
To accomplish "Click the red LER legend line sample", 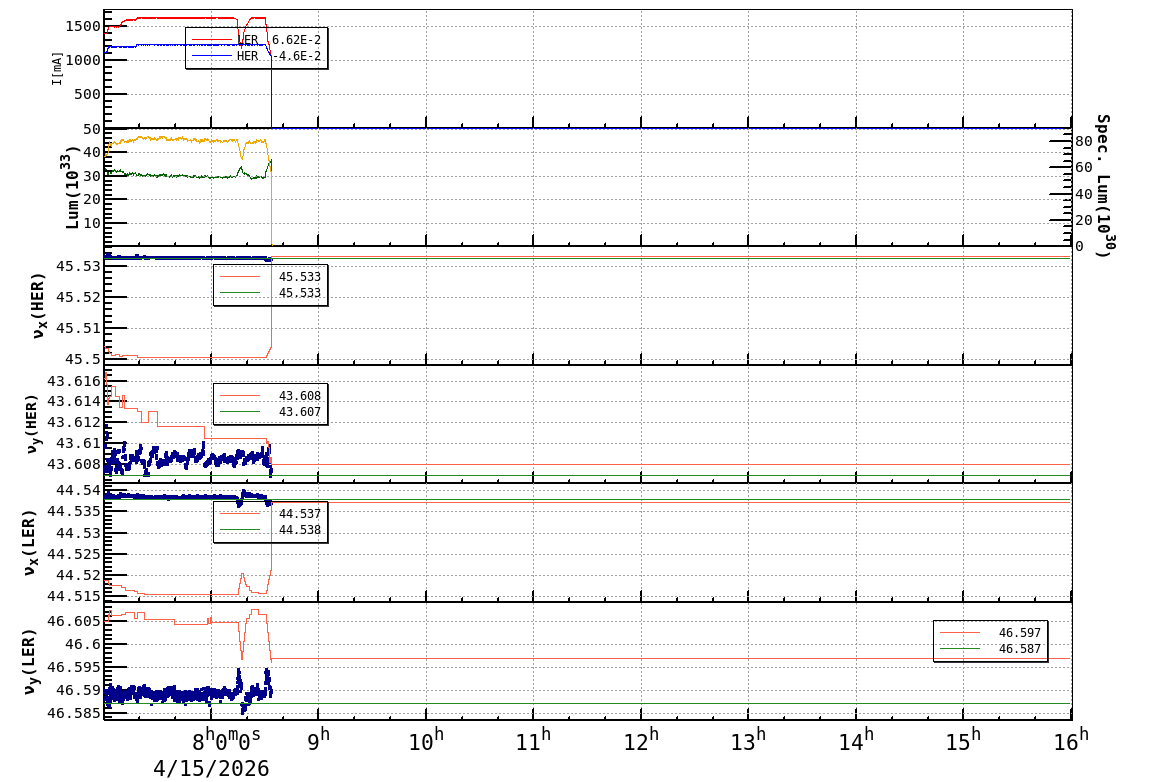I will click(x=211, y=40).
